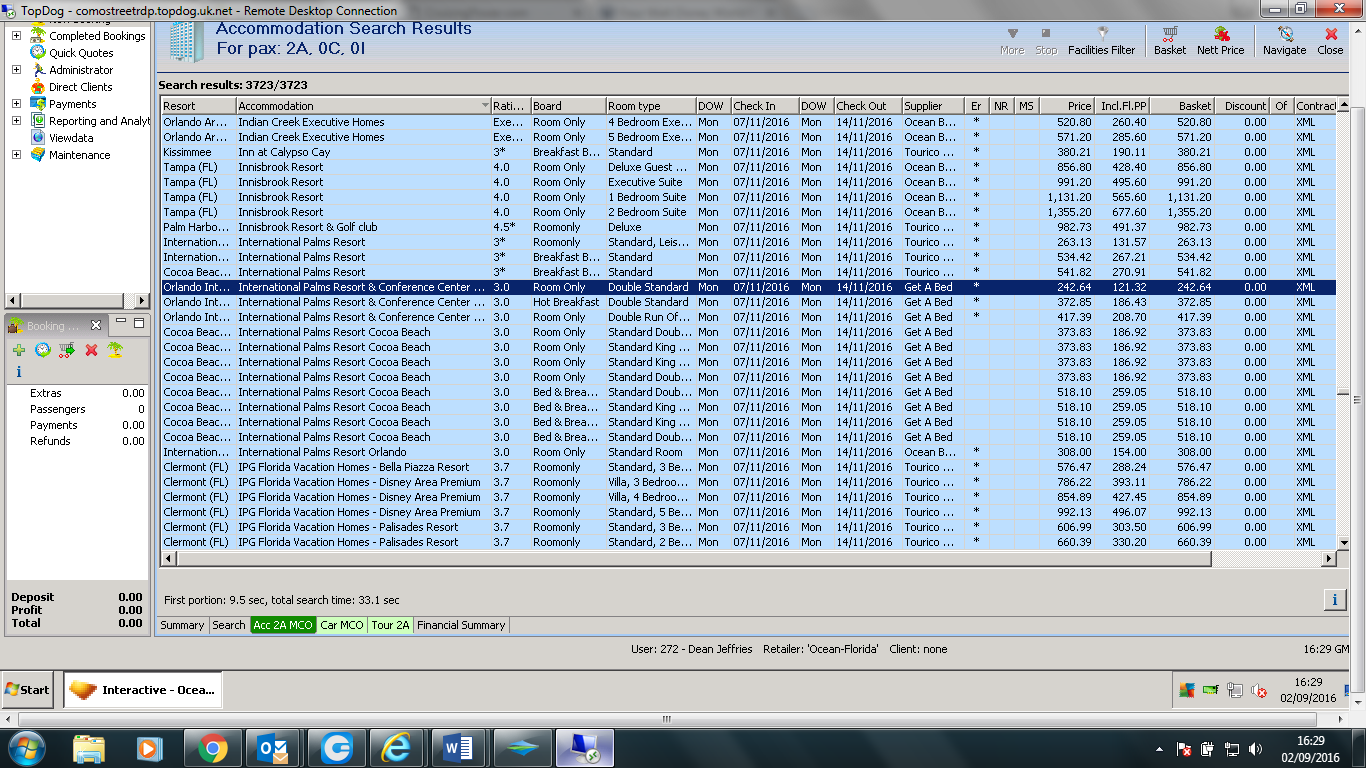This screenshot has width=1366, height=768.
Task: Switch to the Financial Summary tab
Action: 461,625
